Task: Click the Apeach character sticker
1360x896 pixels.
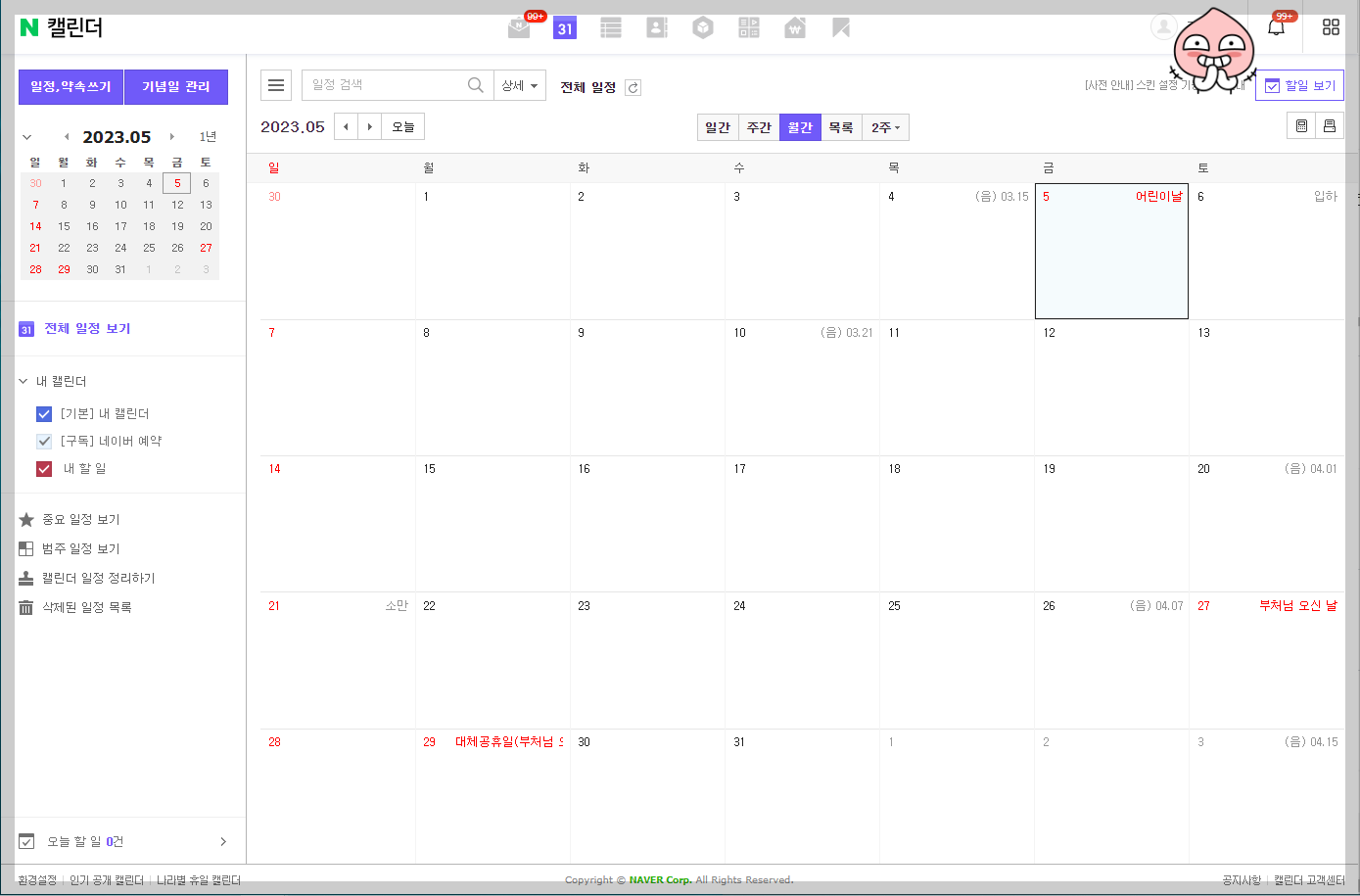Action: [1212, 51]
